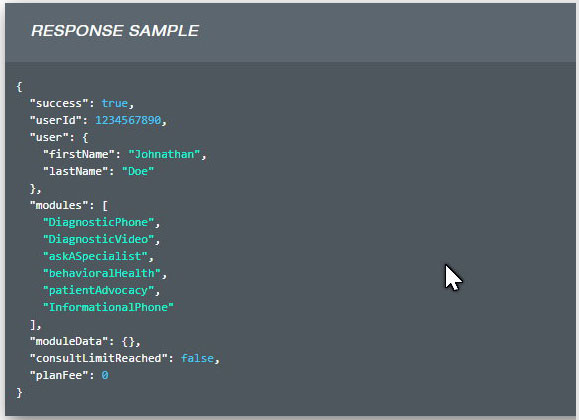Image resolution: width=579 pixels, height=420 pixels.
Task: Click the "moduleData" key
Action: tap(69, 341)
